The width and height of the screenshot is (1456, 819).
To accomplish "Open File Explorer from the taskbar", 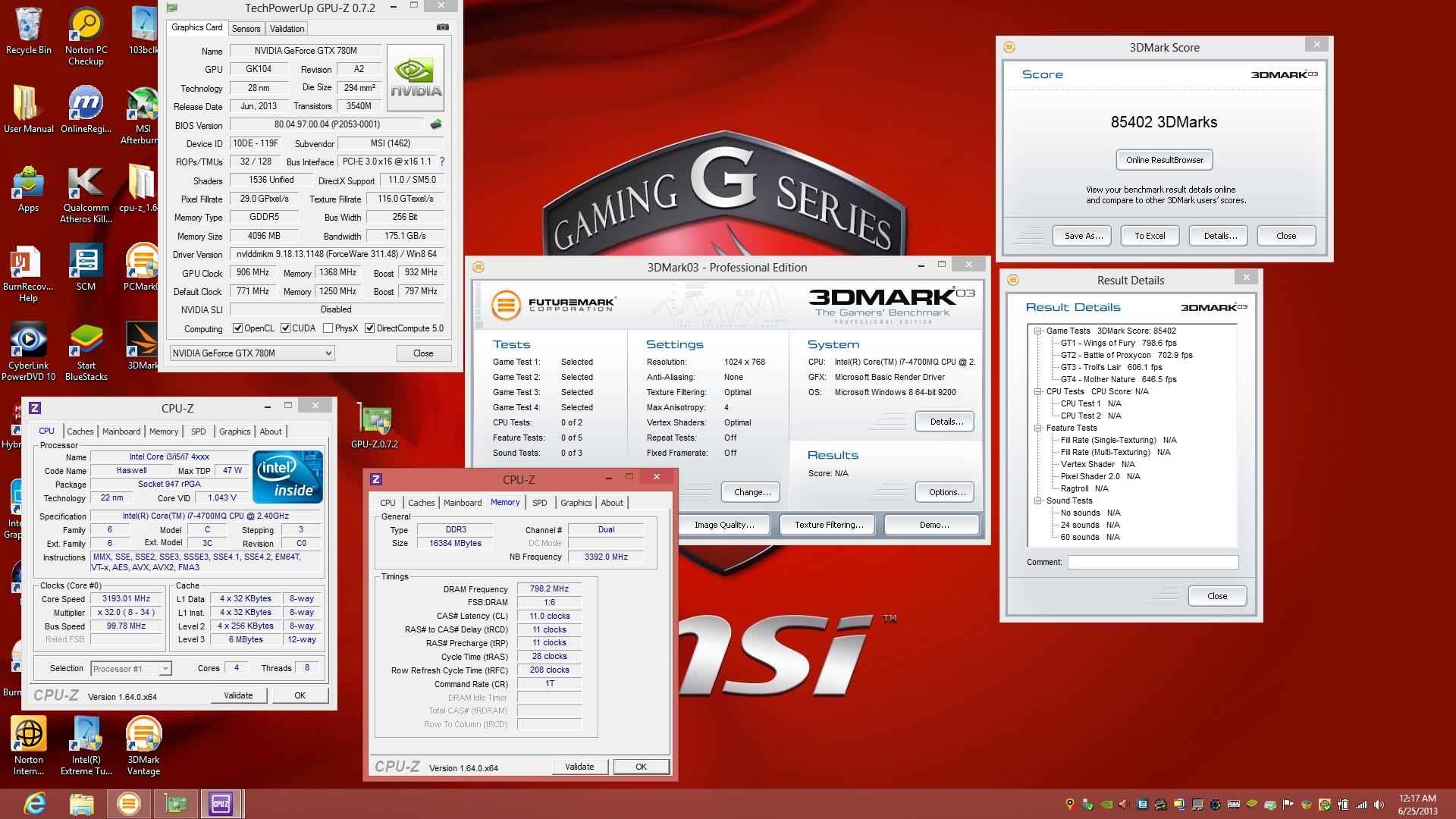I will (81, 803).
